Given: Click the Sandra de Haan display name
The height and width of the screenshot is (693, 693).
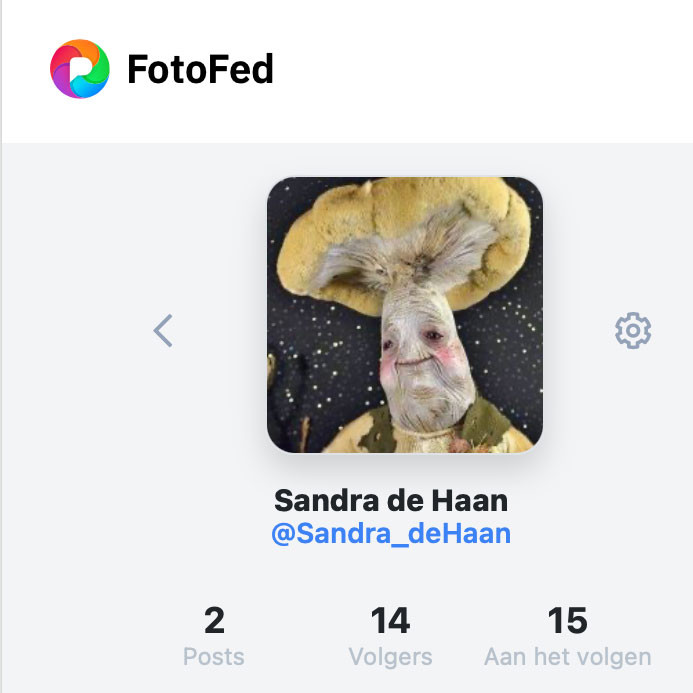Looking at the screenshot, I should [x=391, y=500].
